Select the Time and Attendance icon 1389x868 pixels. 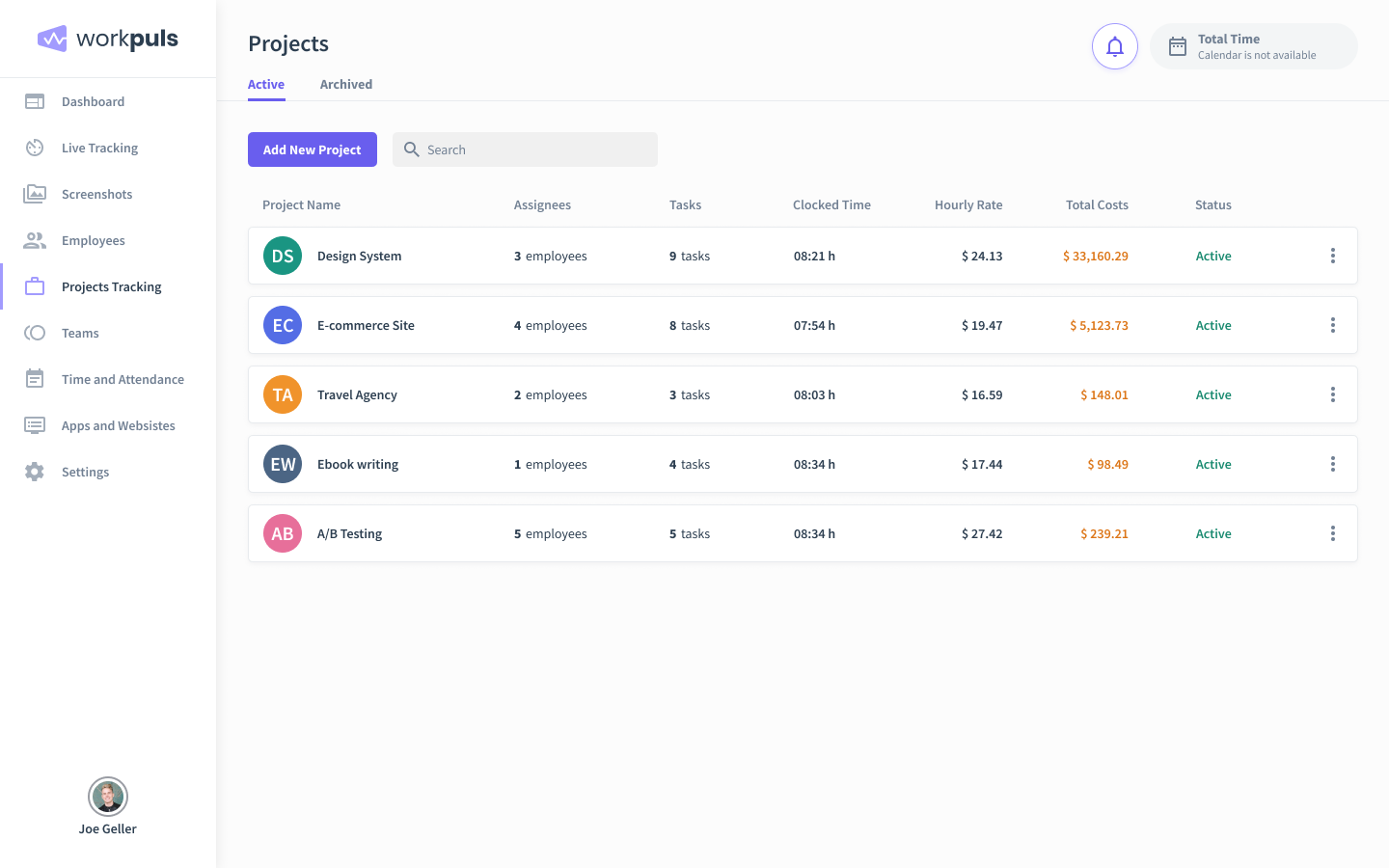point(35,379)
